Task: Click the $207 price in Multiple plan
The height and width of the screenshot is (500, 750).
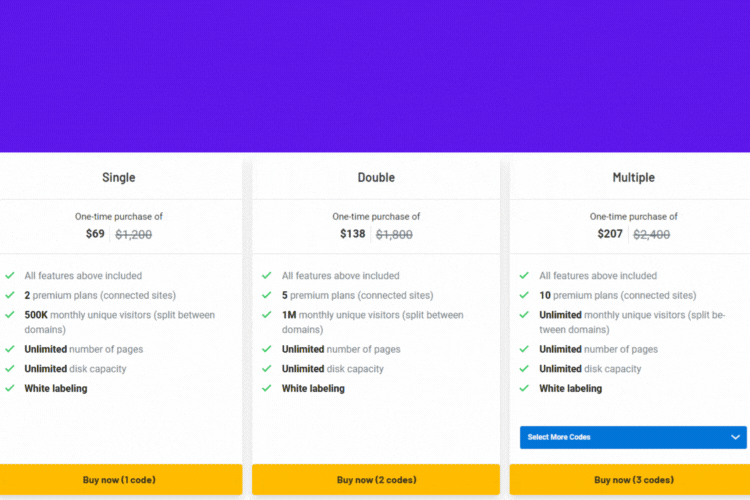Action: pos(610,233)
